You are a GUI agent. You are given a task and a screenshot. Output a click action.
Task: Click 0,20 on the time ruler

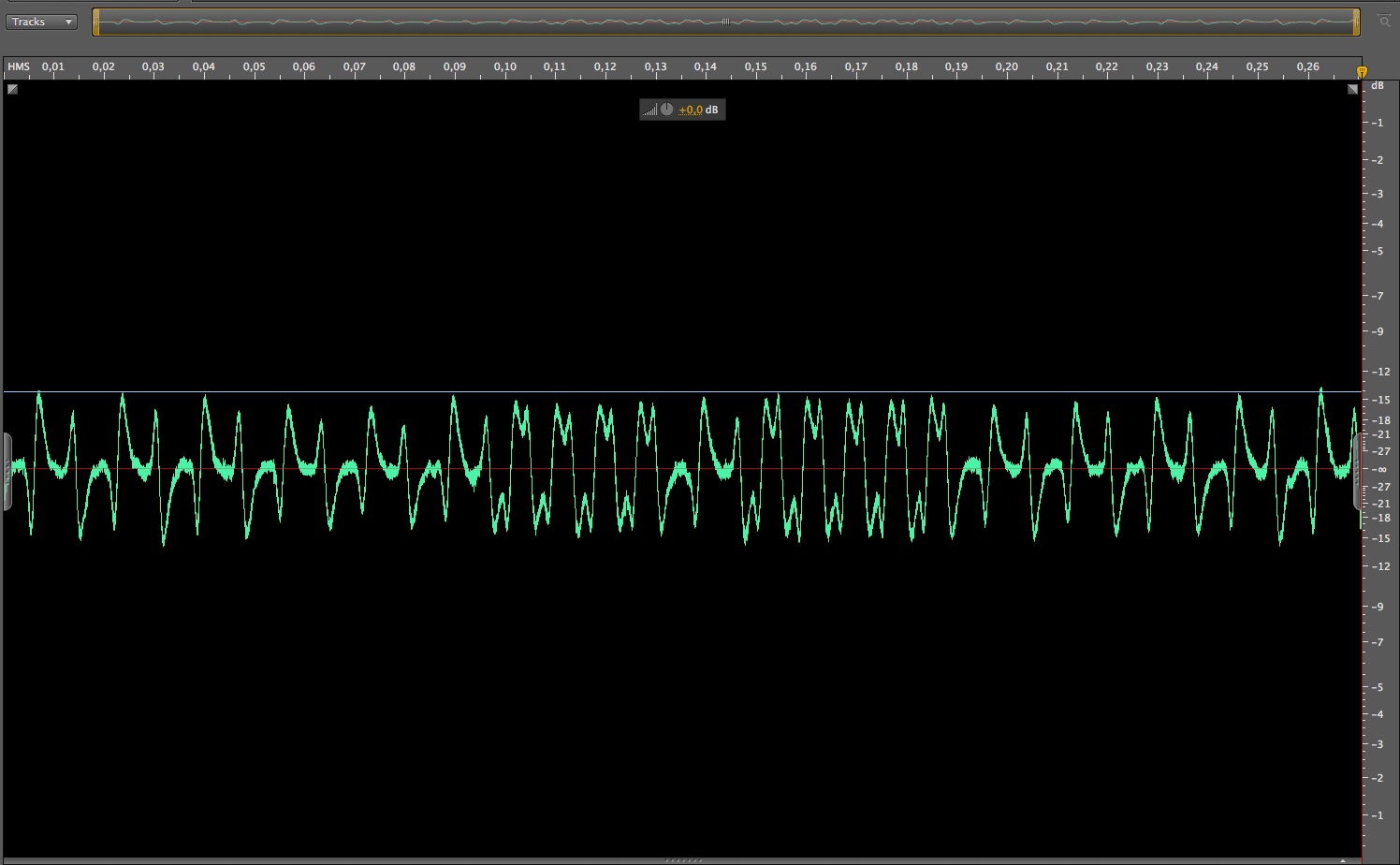coord(1006,66)
